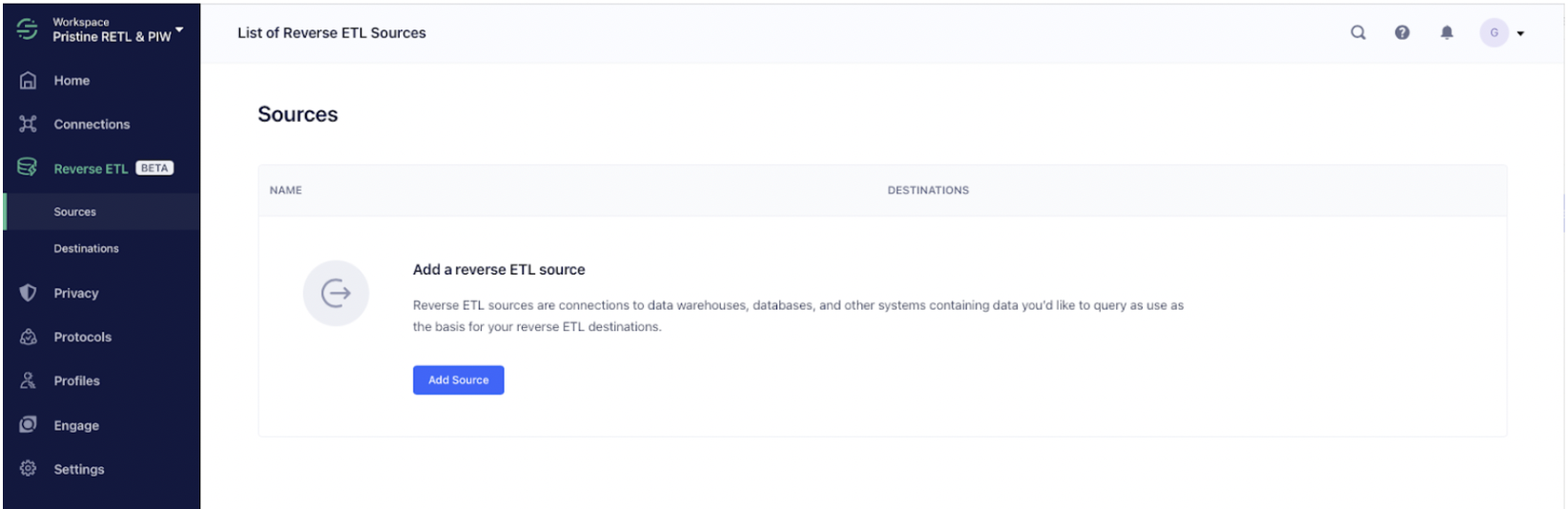Viewport: 1568px width, 509px height.
Task: Click the Connections nodes icon
Action: point(29,124)
